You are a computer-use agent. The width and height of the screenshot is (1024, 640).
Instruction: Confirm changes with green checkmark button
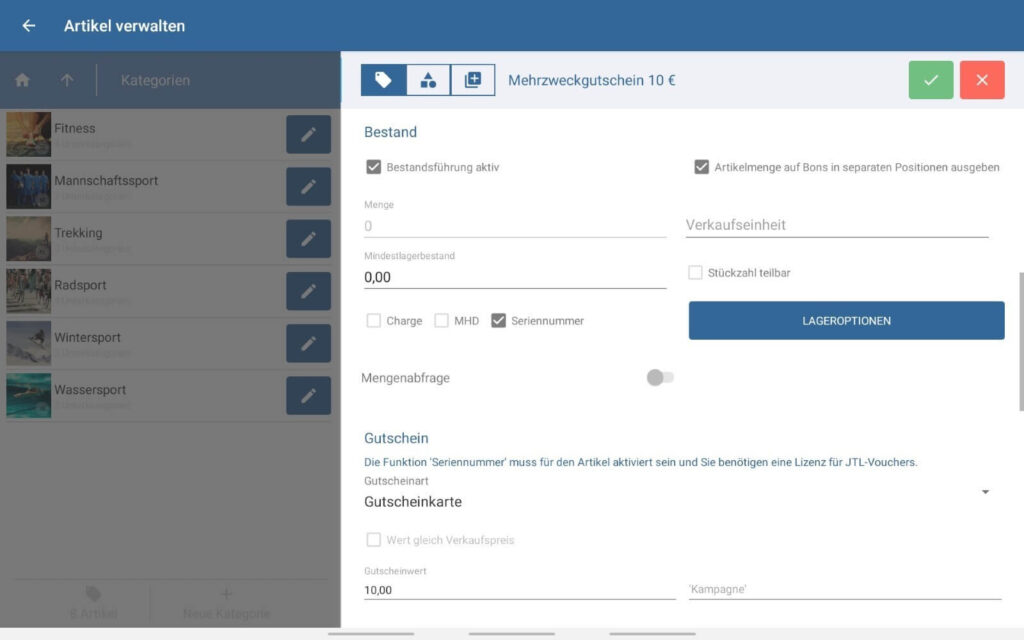point(931,80)
